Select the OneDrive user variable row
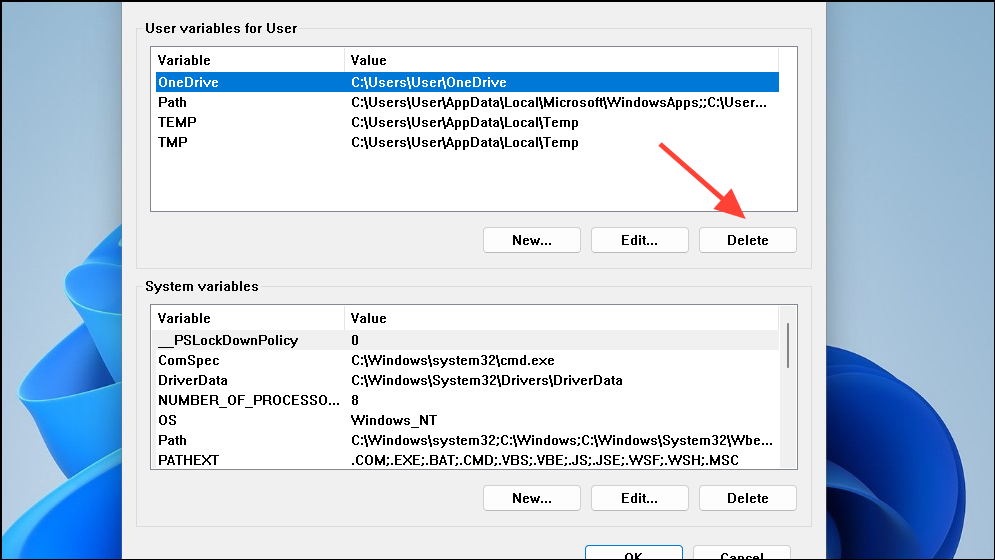 click(467, 82)
